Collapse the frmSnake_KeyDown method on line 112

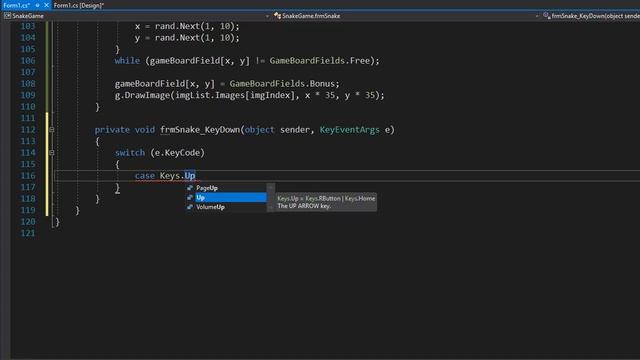[x=52, y=130]
